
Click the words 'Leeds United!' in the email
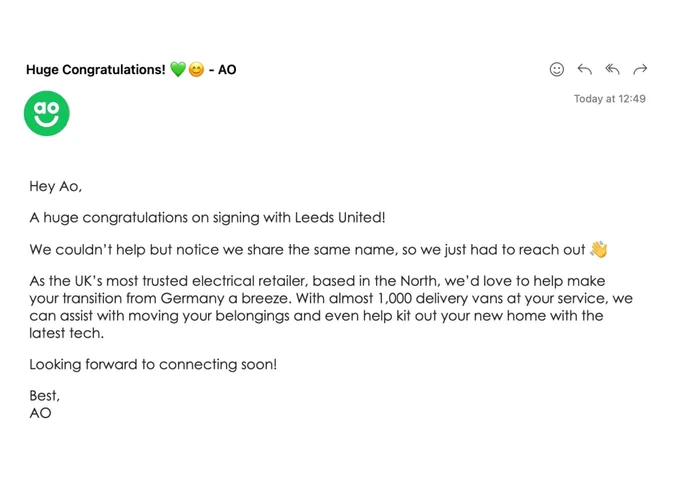tap(340, 217)
